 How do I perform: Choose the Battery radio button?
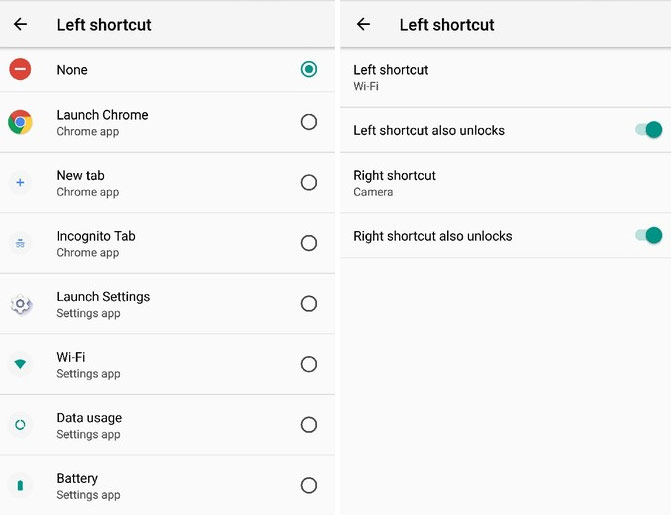[x=309, y=485]
